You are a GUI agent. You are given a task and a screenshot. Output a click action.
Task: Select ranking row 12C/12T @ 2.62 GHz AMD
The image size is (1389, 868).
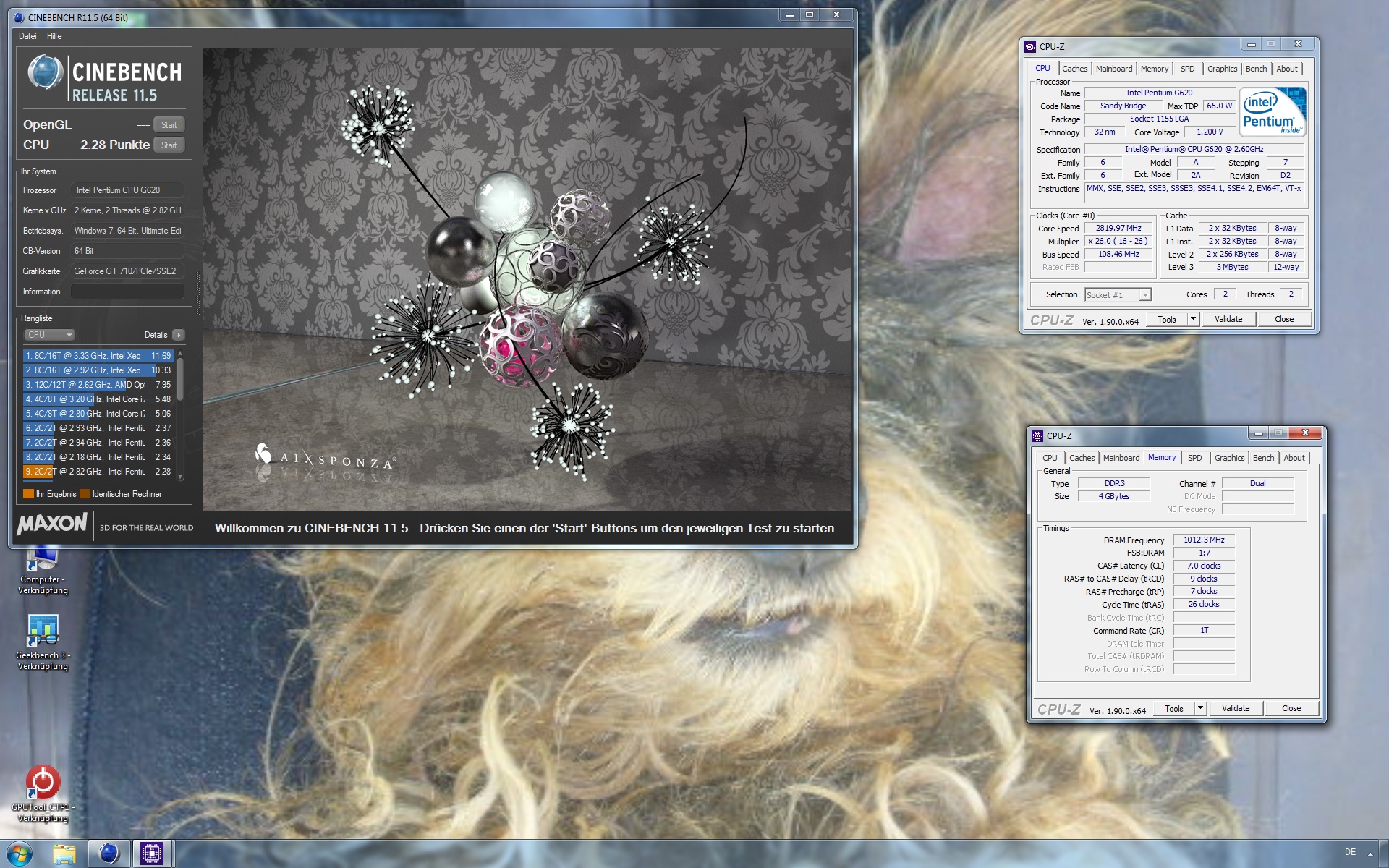98,385
